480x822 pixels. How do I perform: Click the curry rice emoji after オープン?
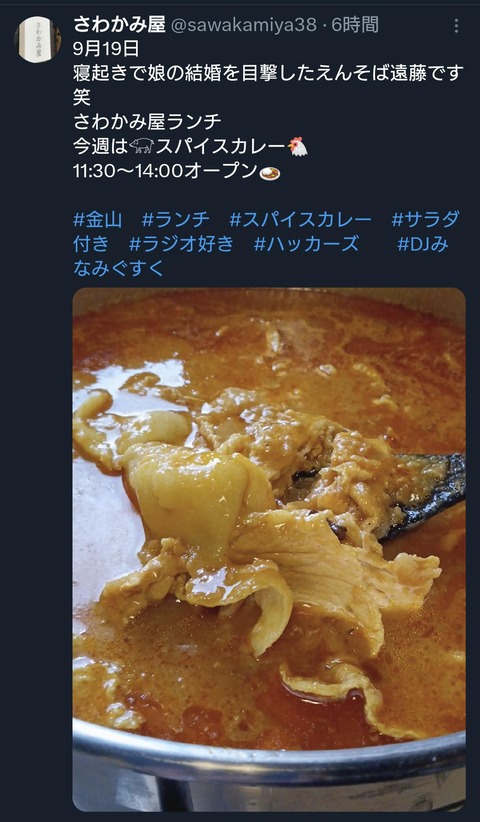[270, 172]
